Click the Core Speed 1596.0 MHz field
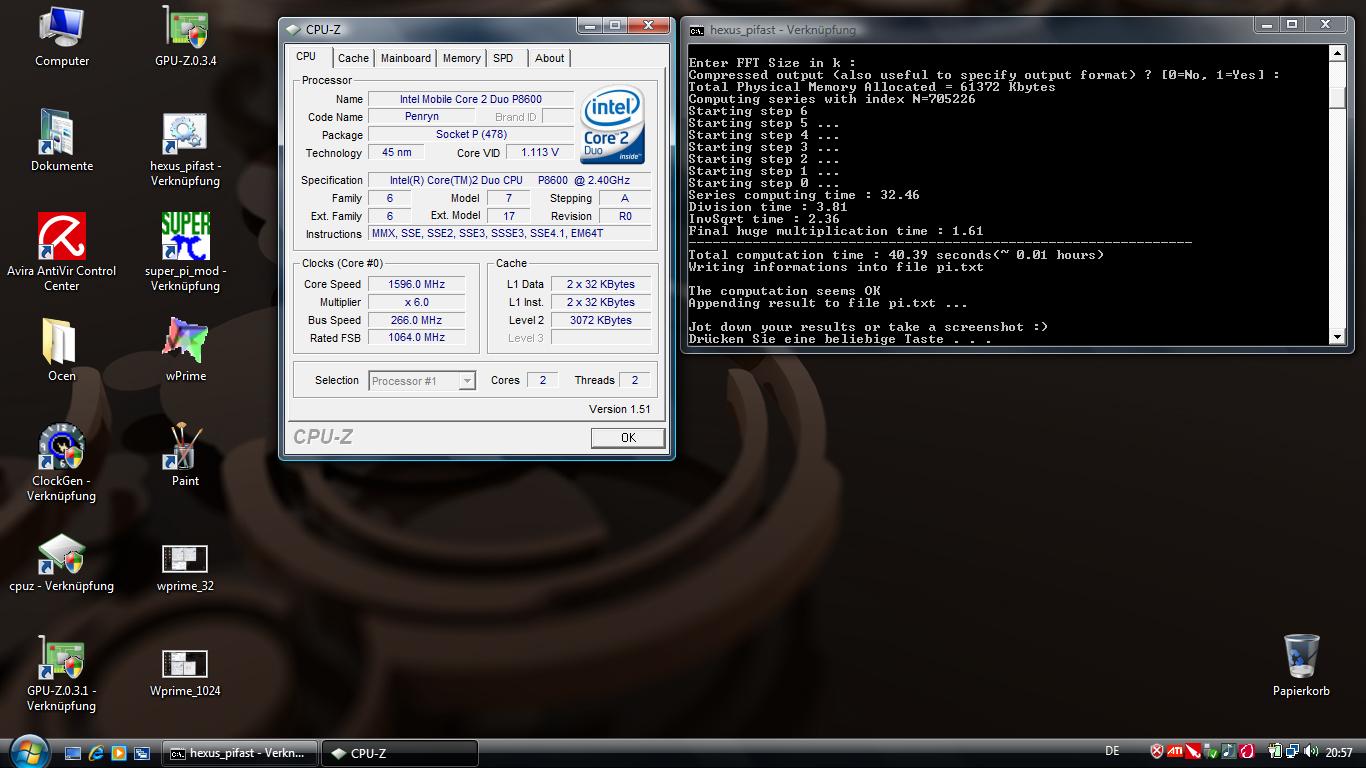This screenshot has width=1366, height=768. click(416, 284)
